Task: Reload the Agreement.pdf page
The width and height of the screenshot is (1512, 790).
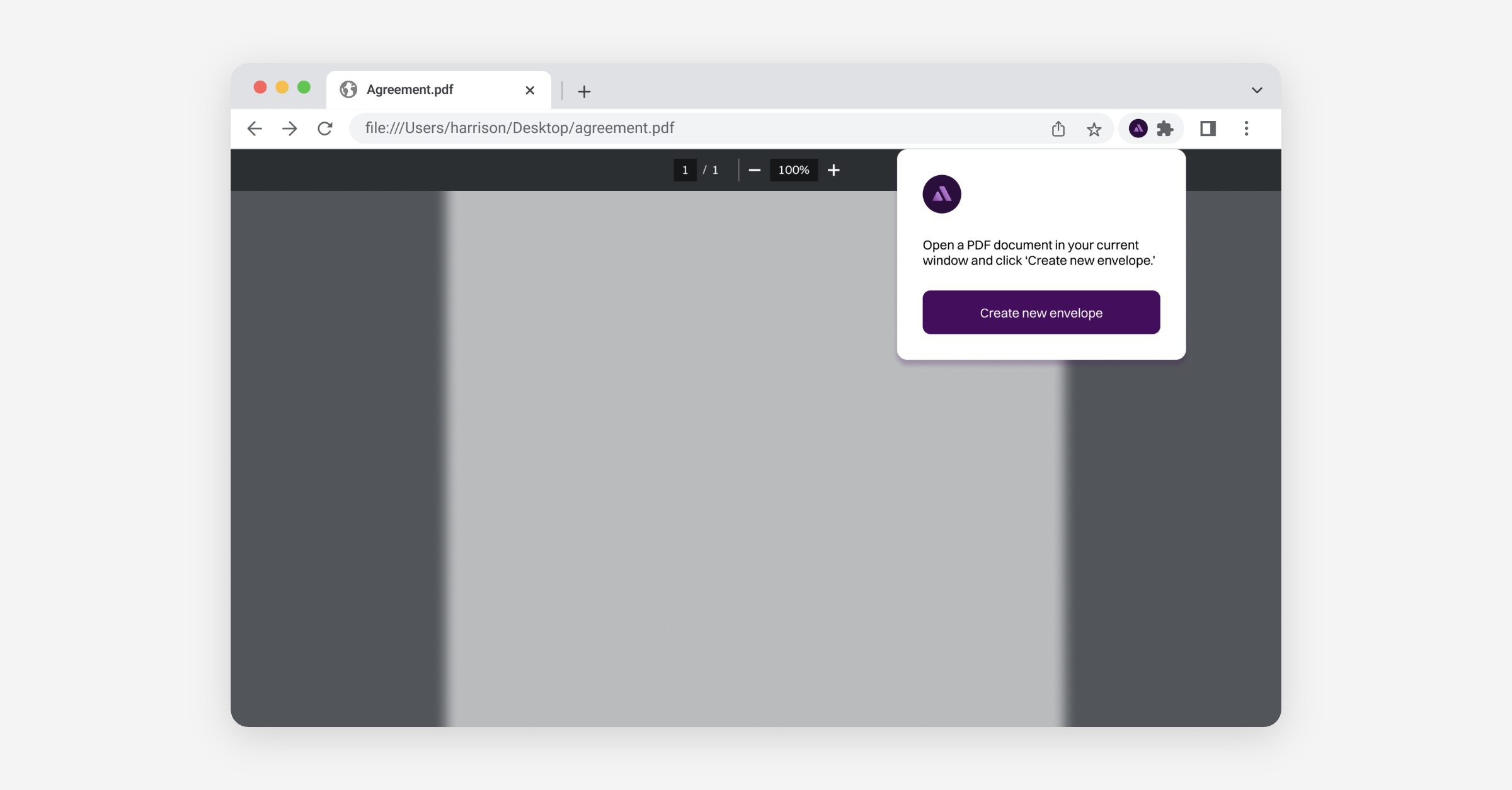Action: (x=325, y=129)
